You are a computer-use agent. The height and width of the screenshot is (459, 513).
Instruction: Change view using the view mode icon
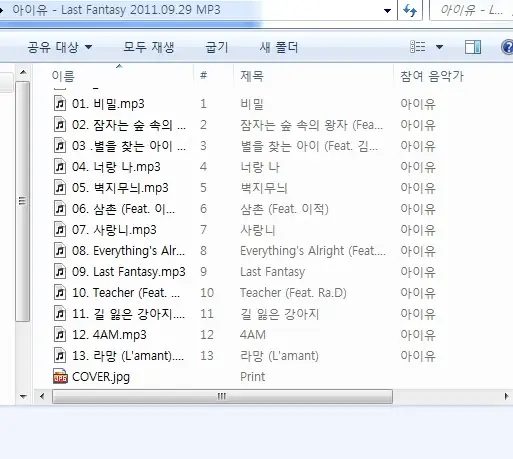(x=417, y=47)
